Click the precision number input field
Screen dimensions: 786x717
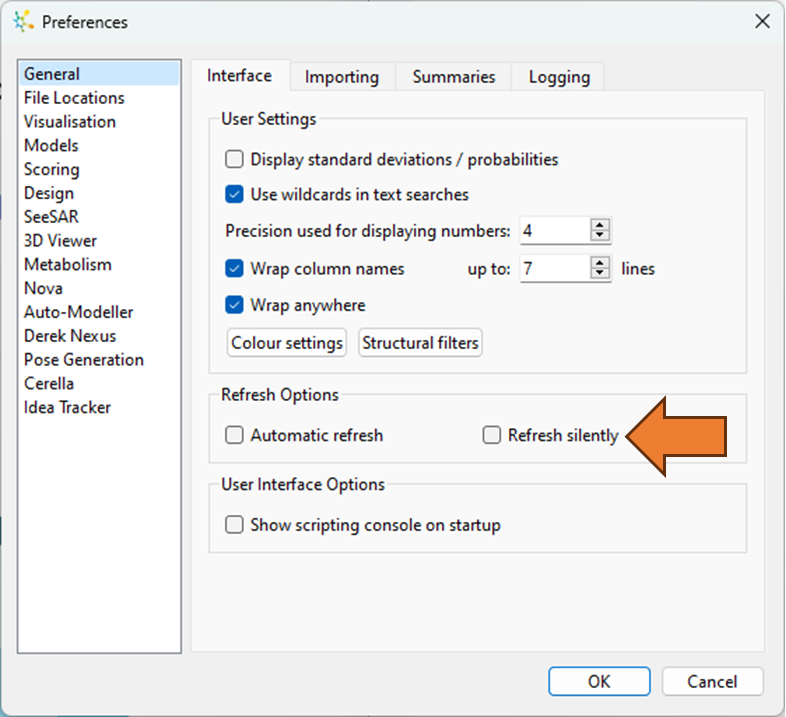coord(555,231)
